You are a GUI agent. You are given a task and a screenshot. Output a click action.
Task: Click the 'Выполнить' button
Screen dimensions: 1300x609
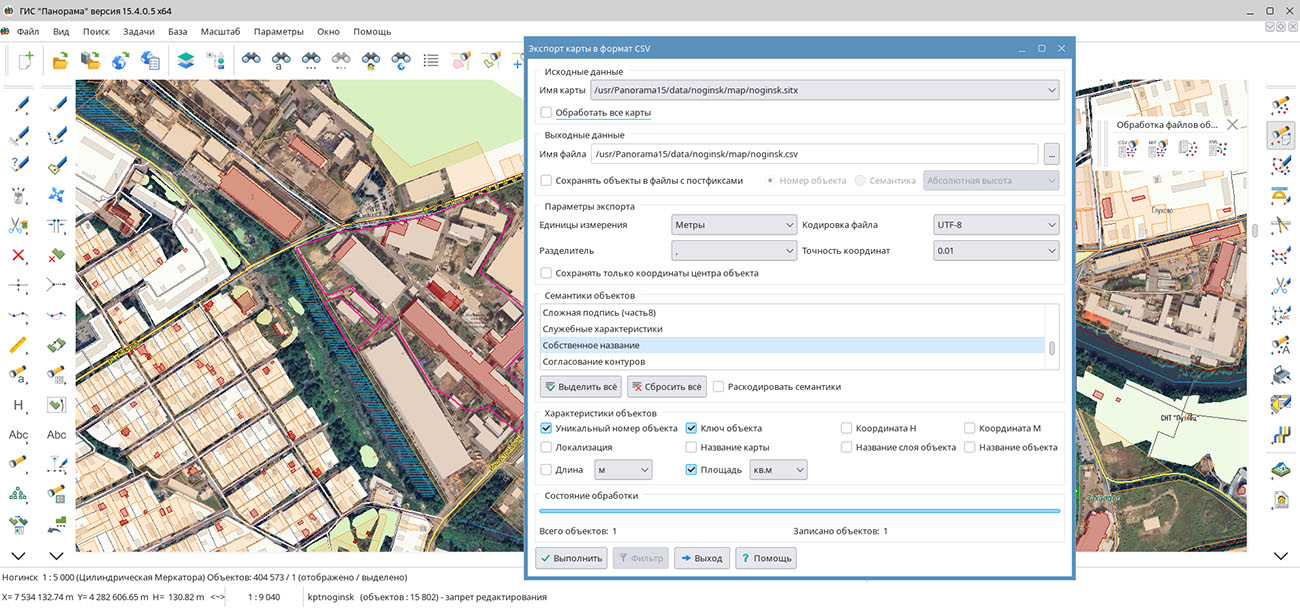(x=571, y=558)
